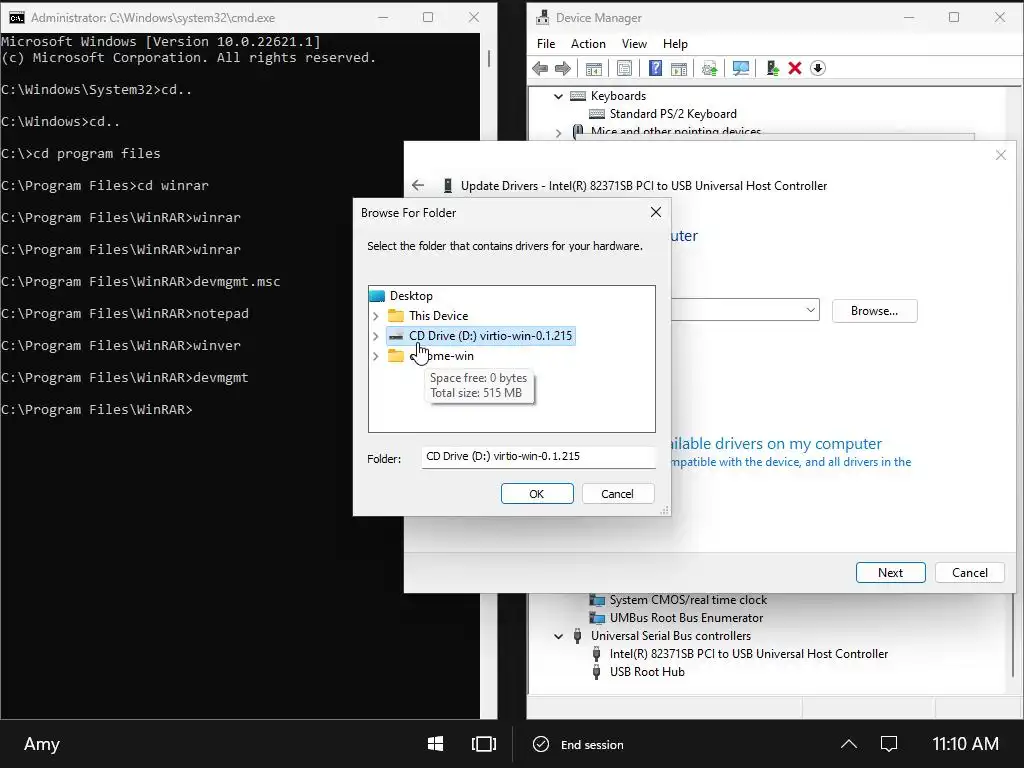The image size is (1024, 768).
Task: Click the Browse For Folder resize grip
Action: tap(664, 510)
